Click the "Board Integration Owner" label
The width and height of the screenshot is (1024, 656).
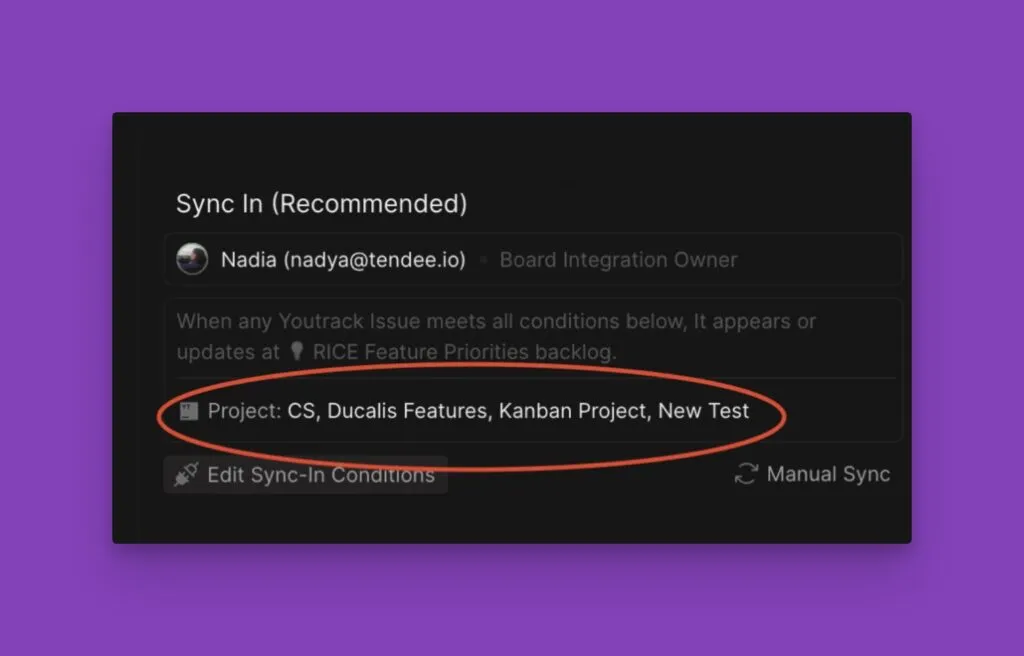pyautogui.click(x=618, y=260)
